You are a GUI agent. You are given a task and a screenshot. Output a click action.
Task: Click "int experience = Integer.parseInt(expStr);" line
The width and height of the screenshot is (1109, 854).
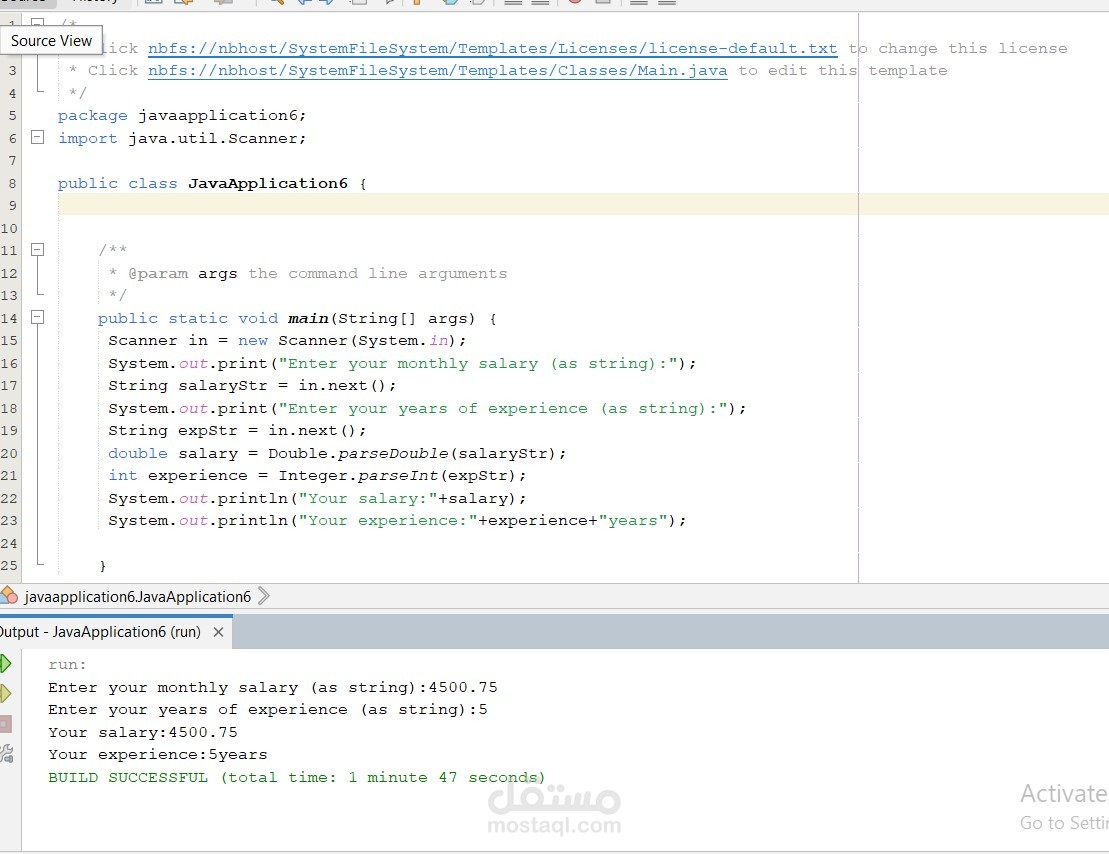pos(317,475)
